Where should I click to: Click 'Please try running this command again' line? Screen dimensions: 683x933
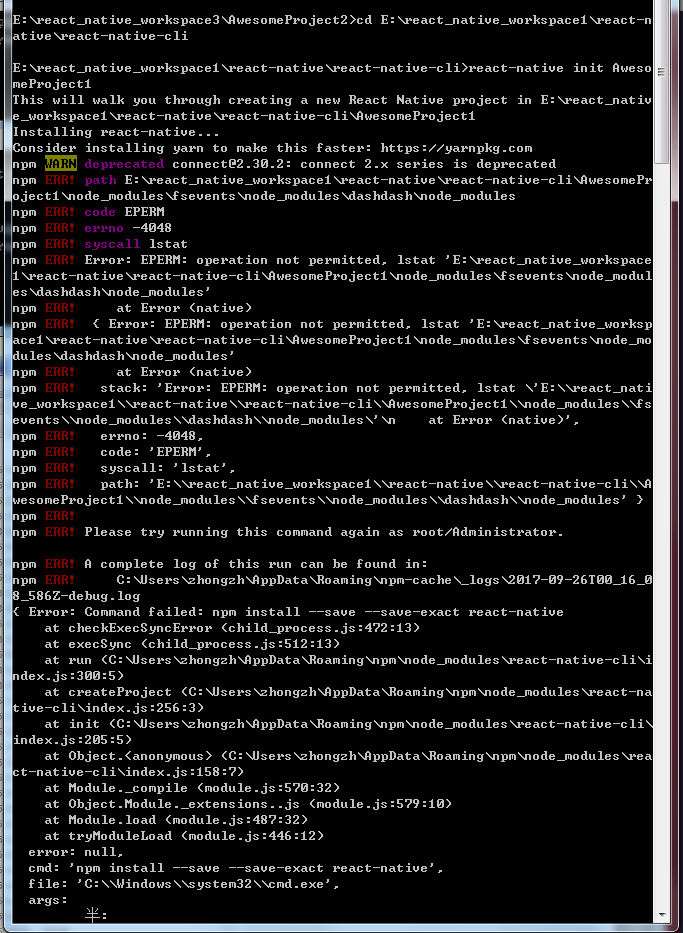click(x=287, y=532)
